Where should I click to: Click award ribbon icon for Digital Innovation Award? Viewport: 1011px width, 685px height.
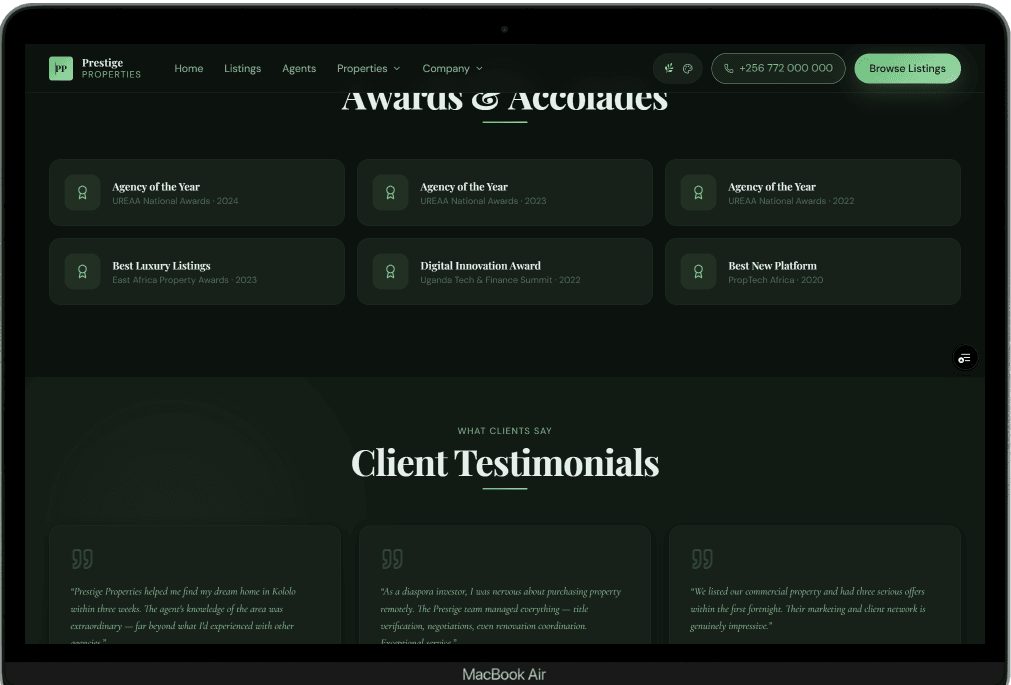390,272
